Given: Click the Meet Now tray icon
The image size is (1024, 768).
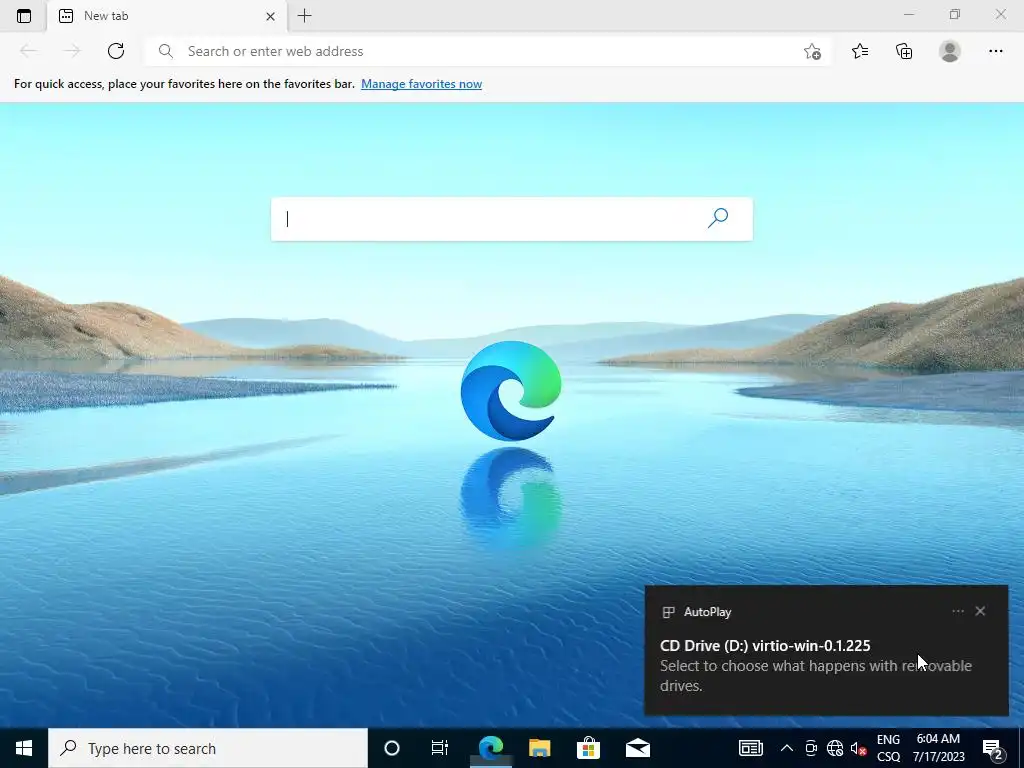Looking at the screenshot, I should 810,748.
